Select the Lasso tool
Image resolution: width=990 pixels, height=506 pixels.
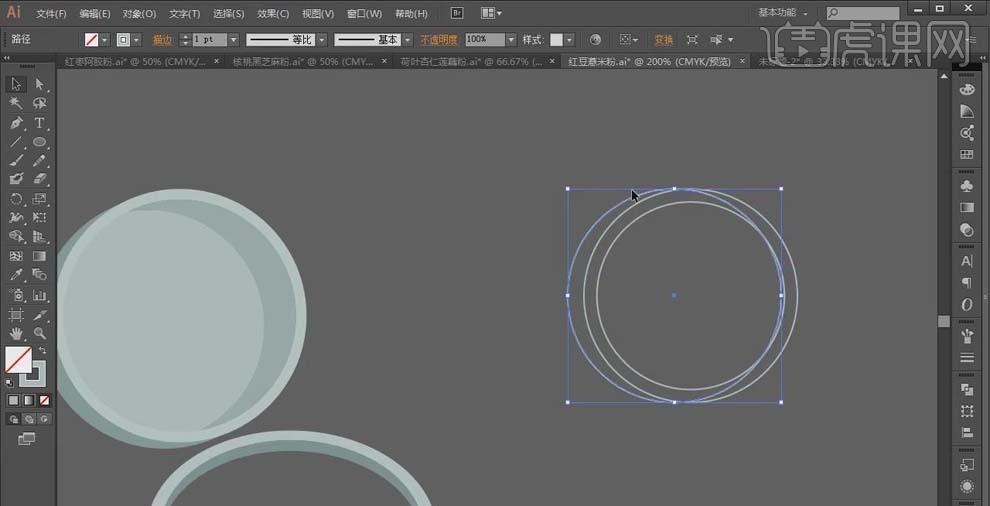(40, 104)
